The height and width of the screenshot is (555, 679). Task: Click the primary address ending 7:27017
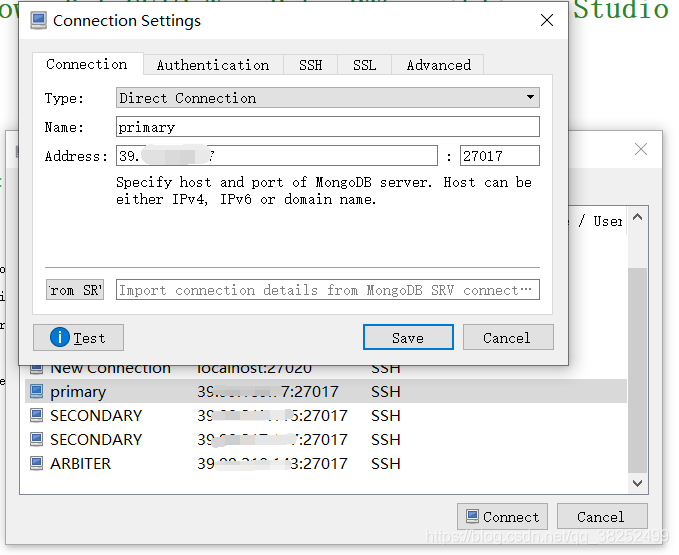[268, 391]
